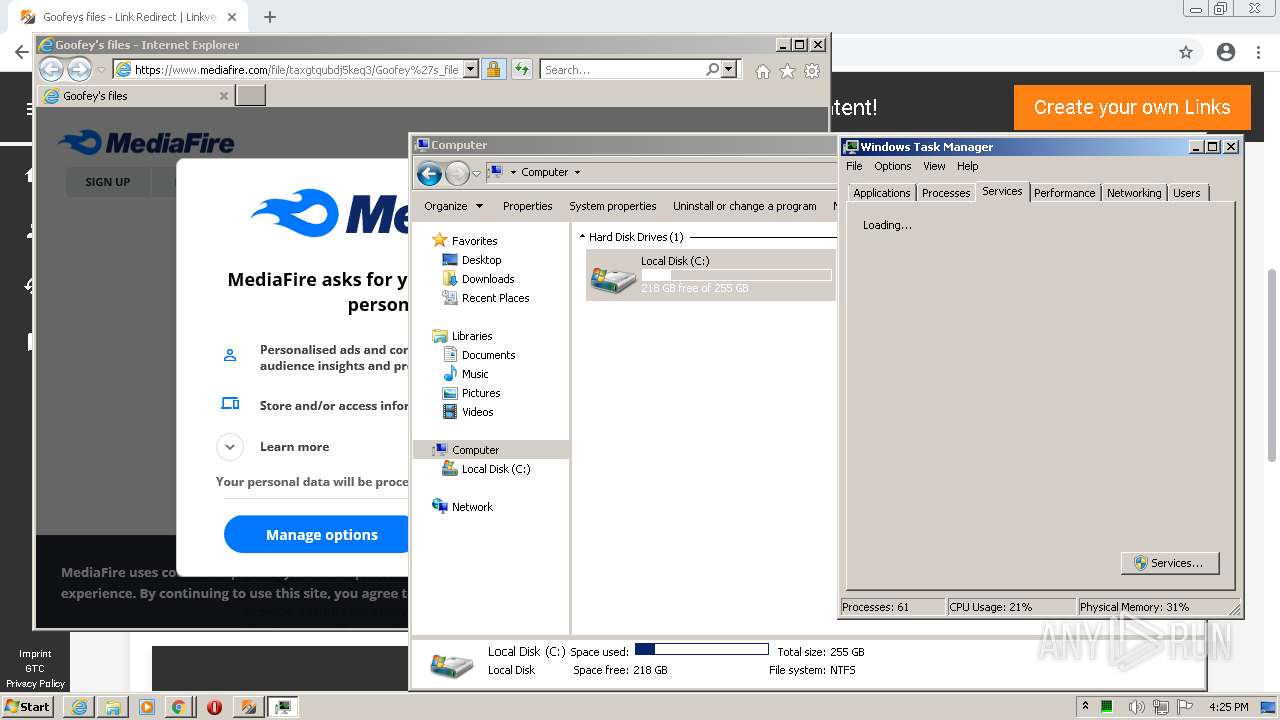Collapse Hard Disk Drives group
The width and height of the screenshot is (1280, 720).
click(x=582, y=237)
